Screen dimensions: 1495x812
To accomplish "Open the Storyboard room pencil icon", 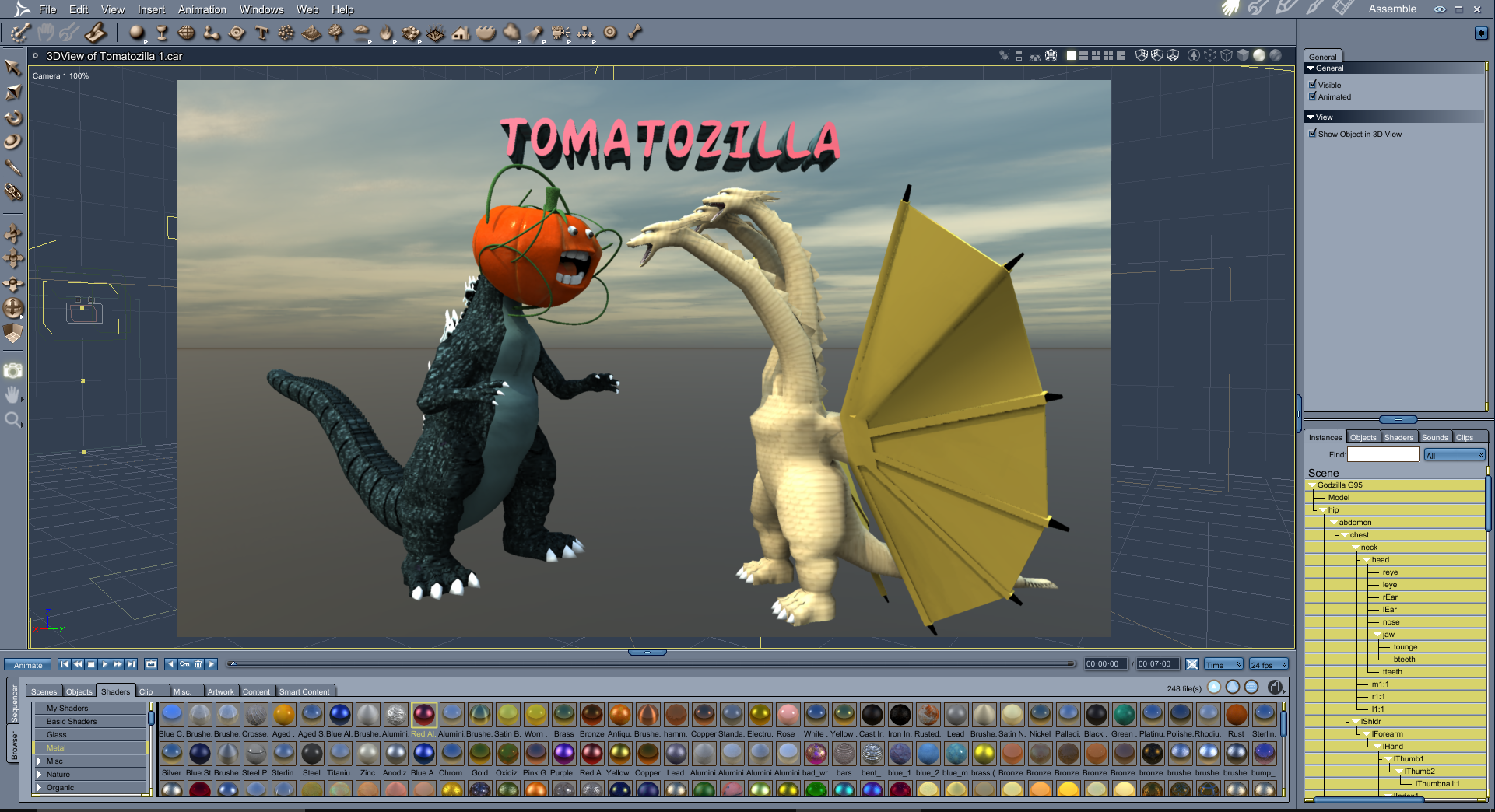I will (x=1286, y=9).
